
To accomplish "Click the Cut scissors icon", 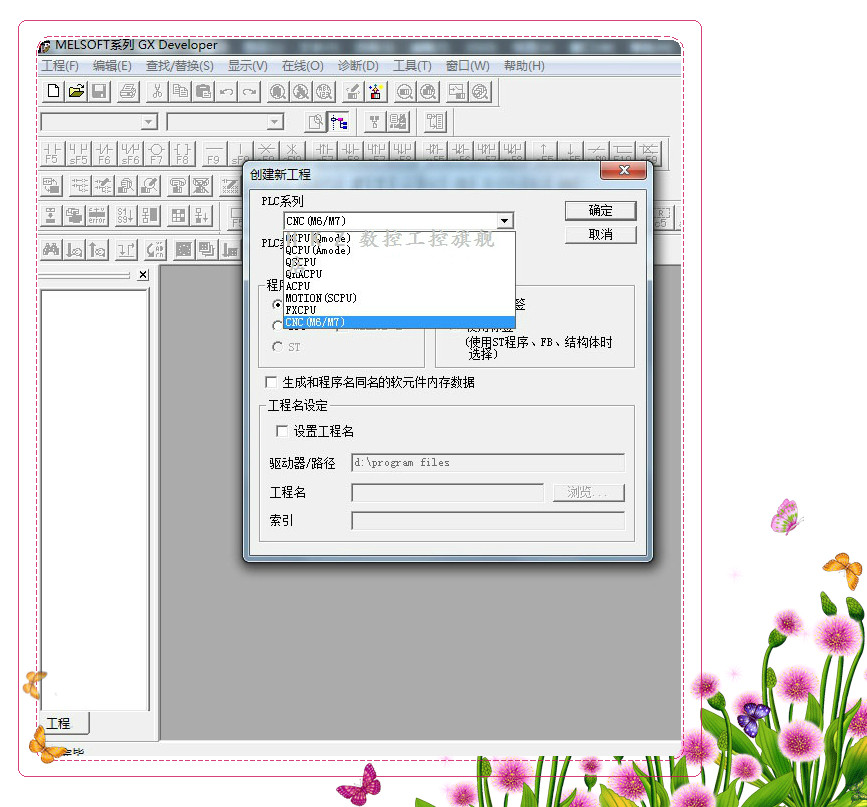I will pyautogui.click(x=158, y=91).
